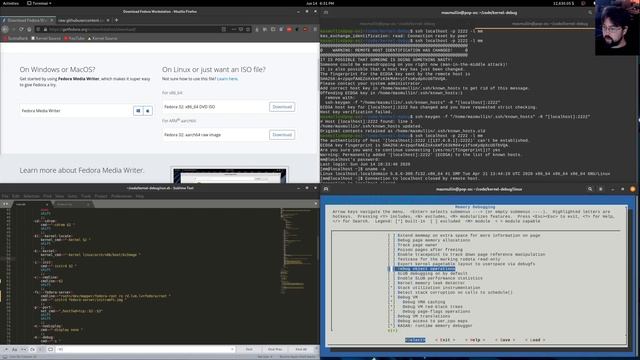Open new-tab icon in upper terminal header
Screen dimensions: 640x360
(x=326, y=12)
